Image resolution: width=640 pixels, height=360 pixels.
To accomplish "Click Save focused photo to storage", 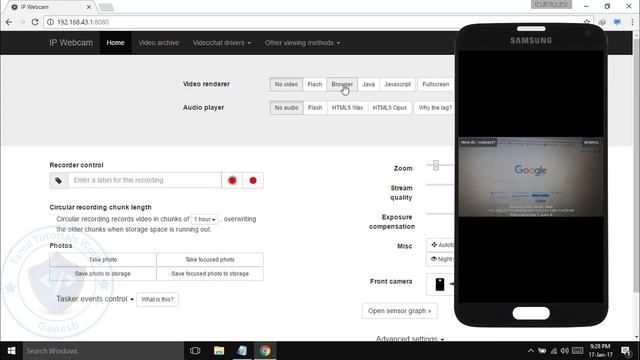I will pos(210,273).
